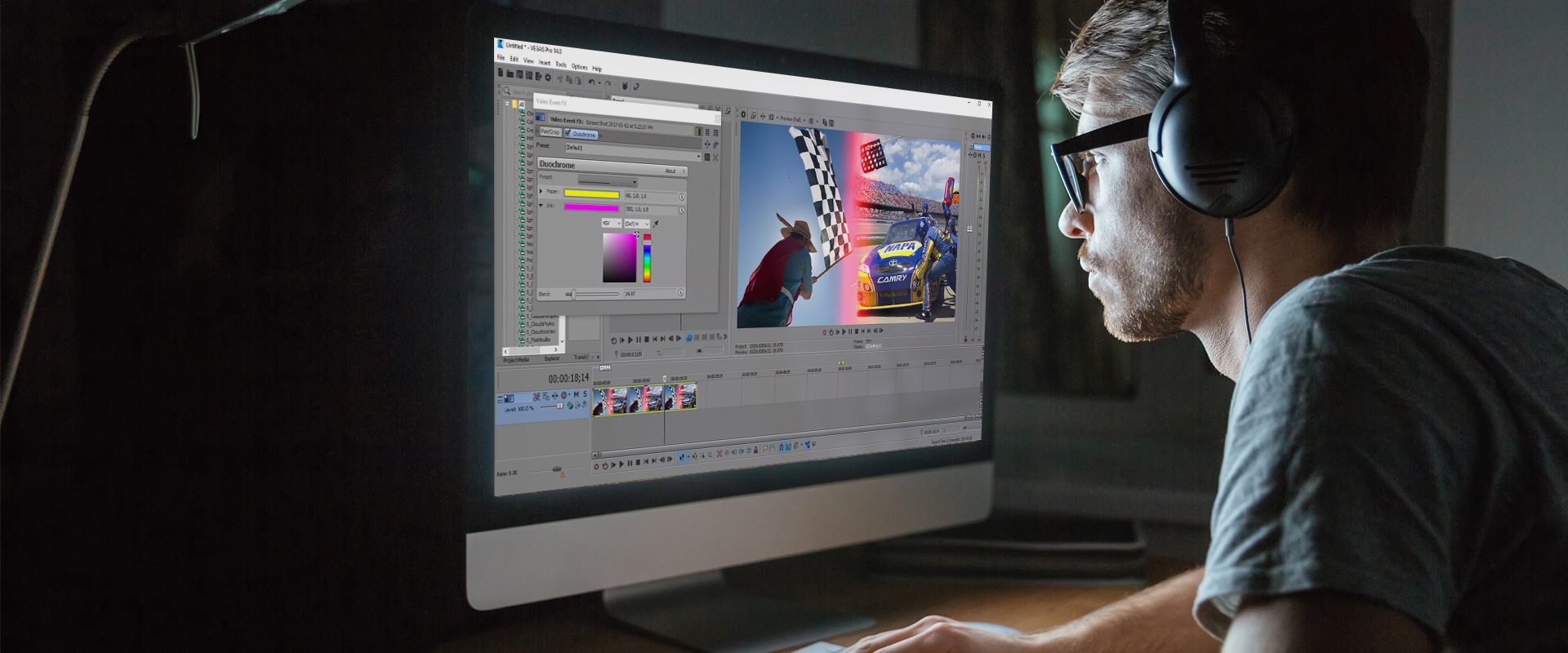
Task: Open the File menu in VEGAS Pro
Action: tap(501, 57)
